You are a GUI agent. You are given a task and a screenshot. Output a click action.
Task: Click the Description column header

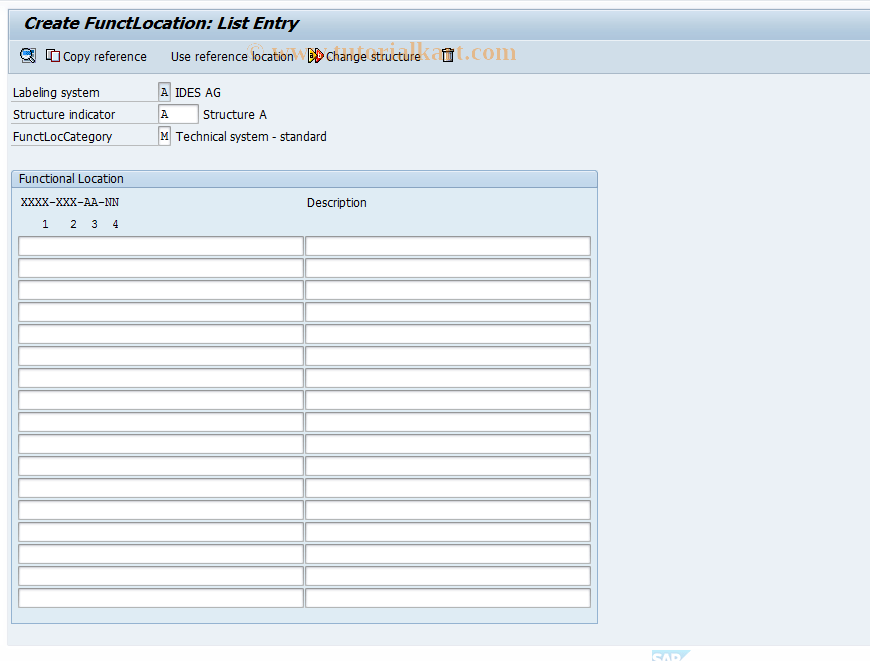(337, 202)
